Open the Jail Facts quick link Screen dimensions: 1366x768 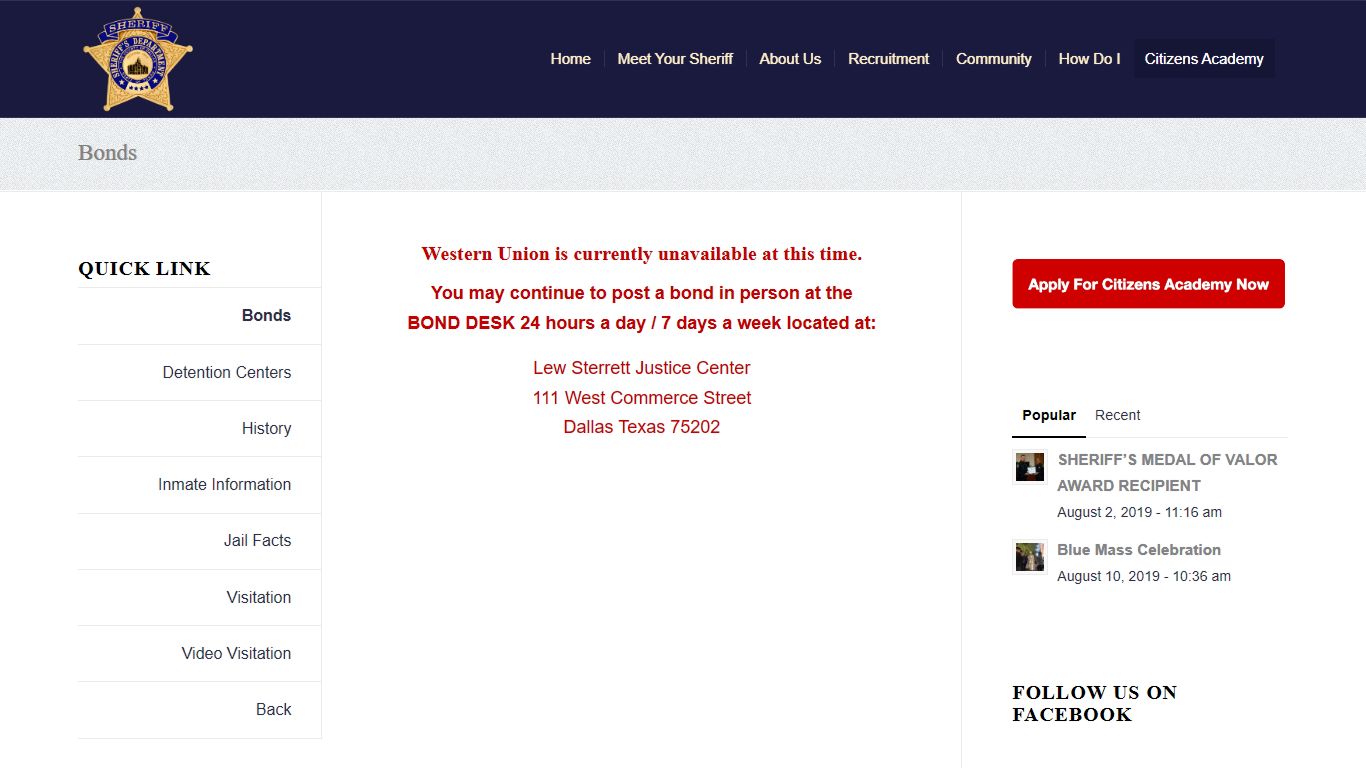coord(200,541)
